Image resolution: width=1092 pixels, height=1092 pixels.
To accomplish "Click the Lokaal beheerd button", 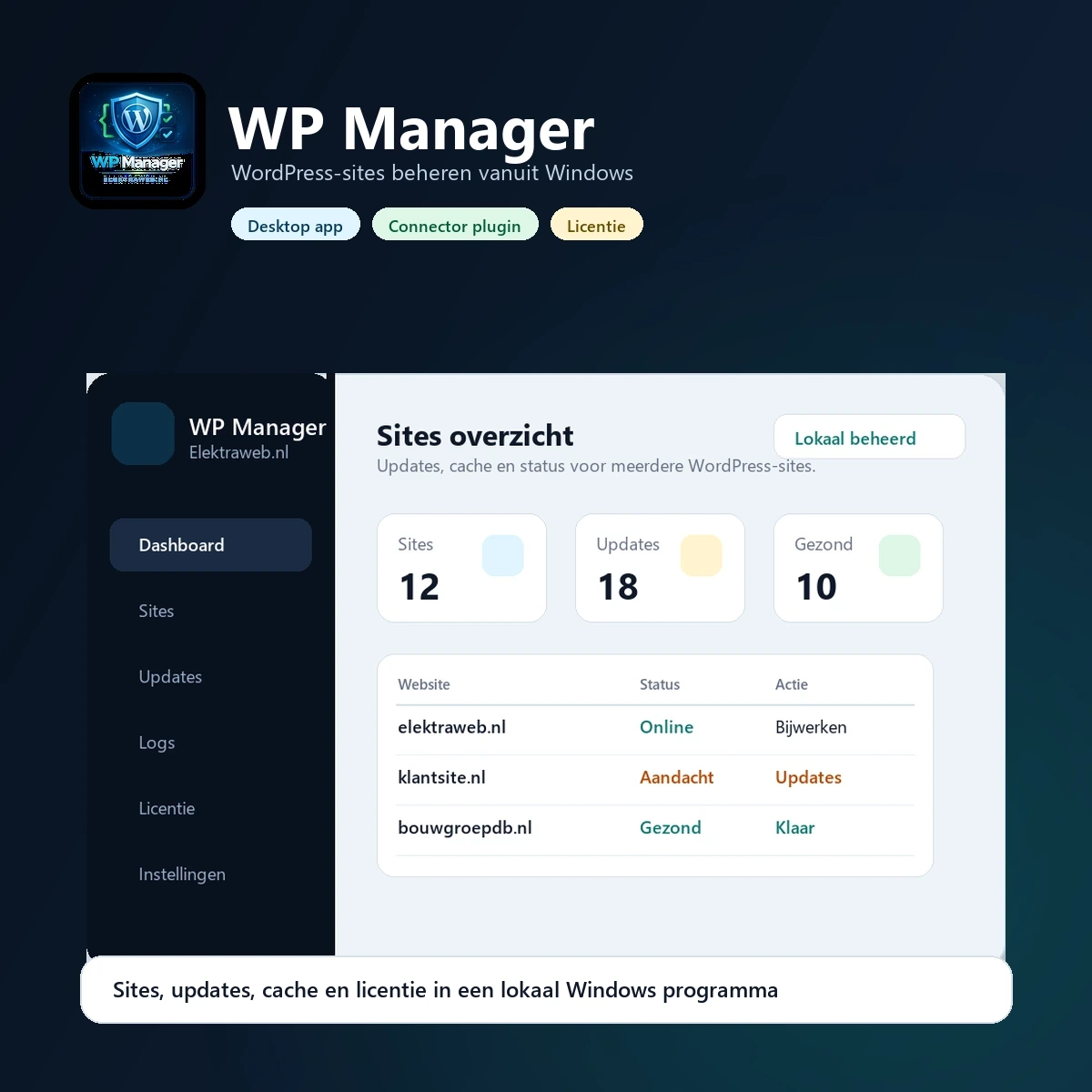I will [869, 437].
